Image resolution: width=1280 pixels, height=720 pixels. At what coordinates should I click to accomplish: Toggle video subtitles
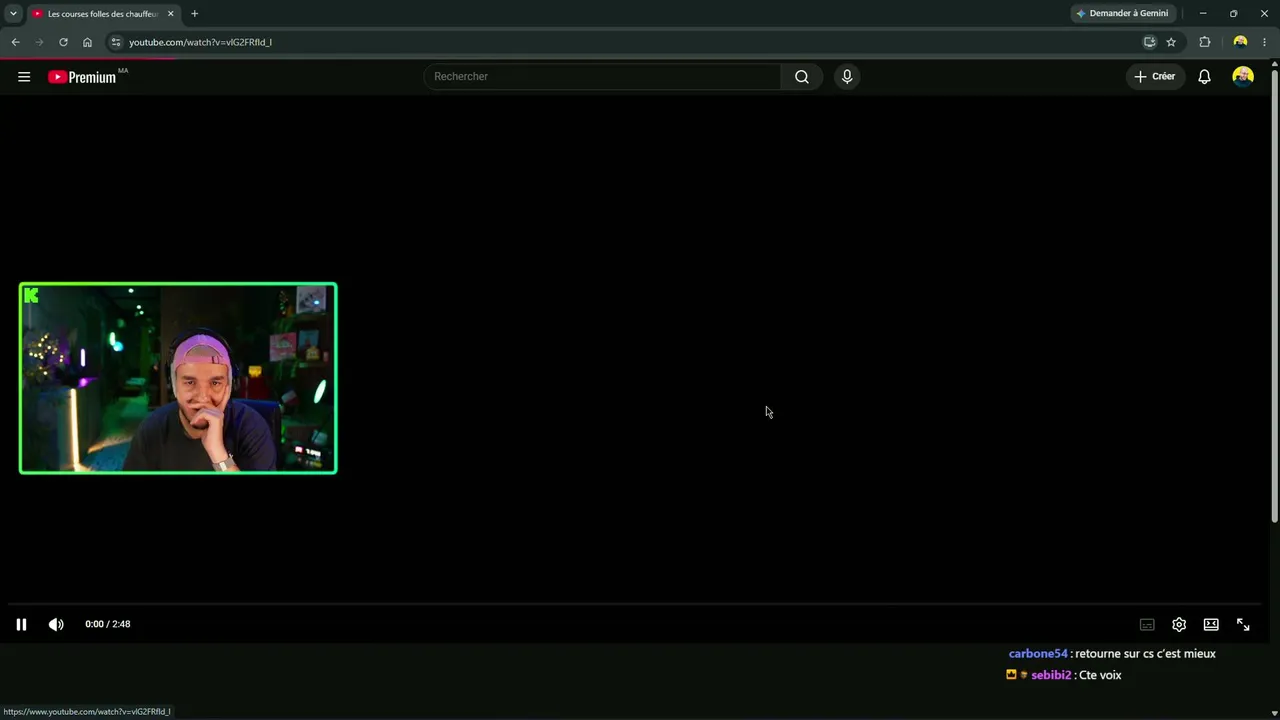tap(1147, 624)
